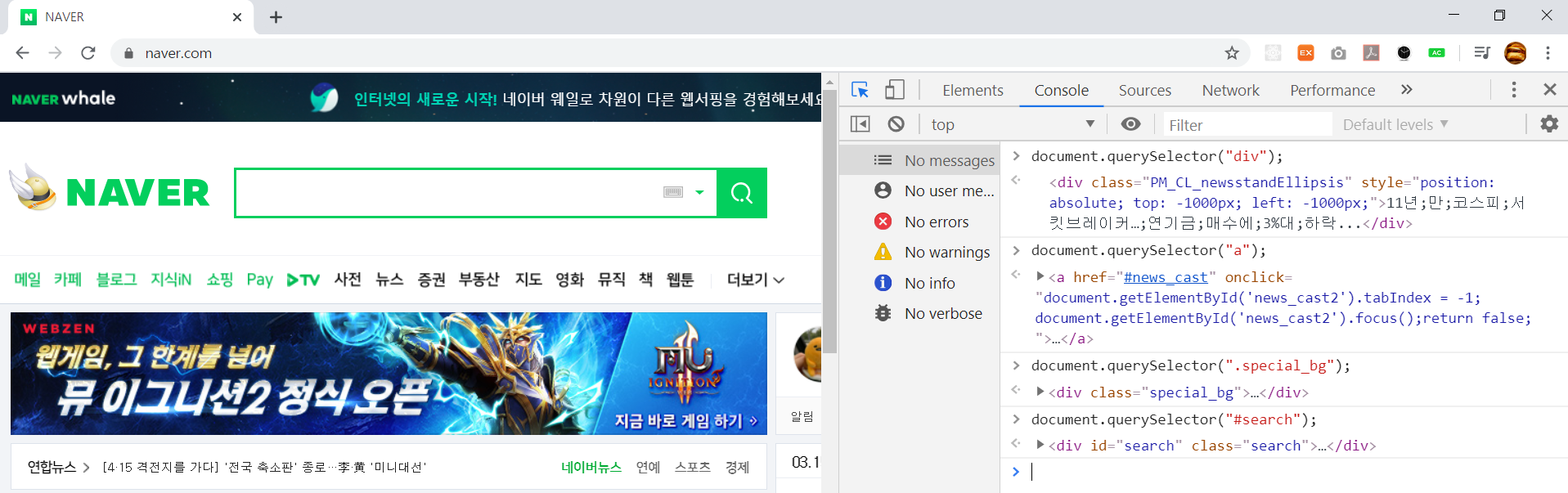
Task: Open the on-screen keyboard icon in the search box
Action: click(x=673, y=192)
